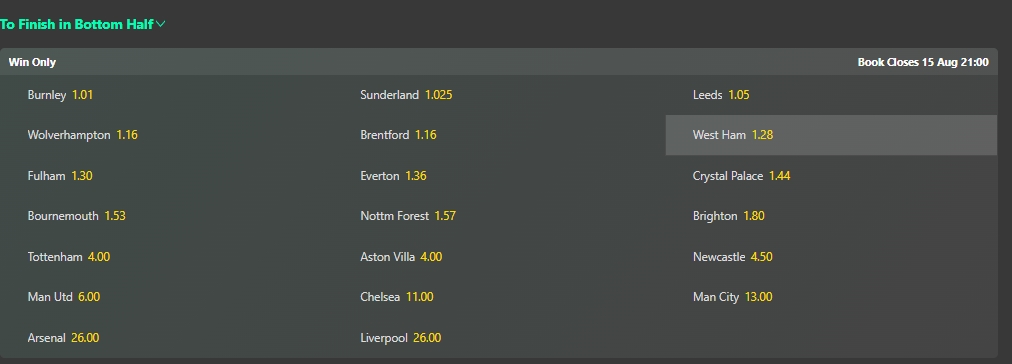The width and height of the screenshot is (1012, 364).
Task: Select Newcastle at odds 4.50
Action: tap(831, 256)
